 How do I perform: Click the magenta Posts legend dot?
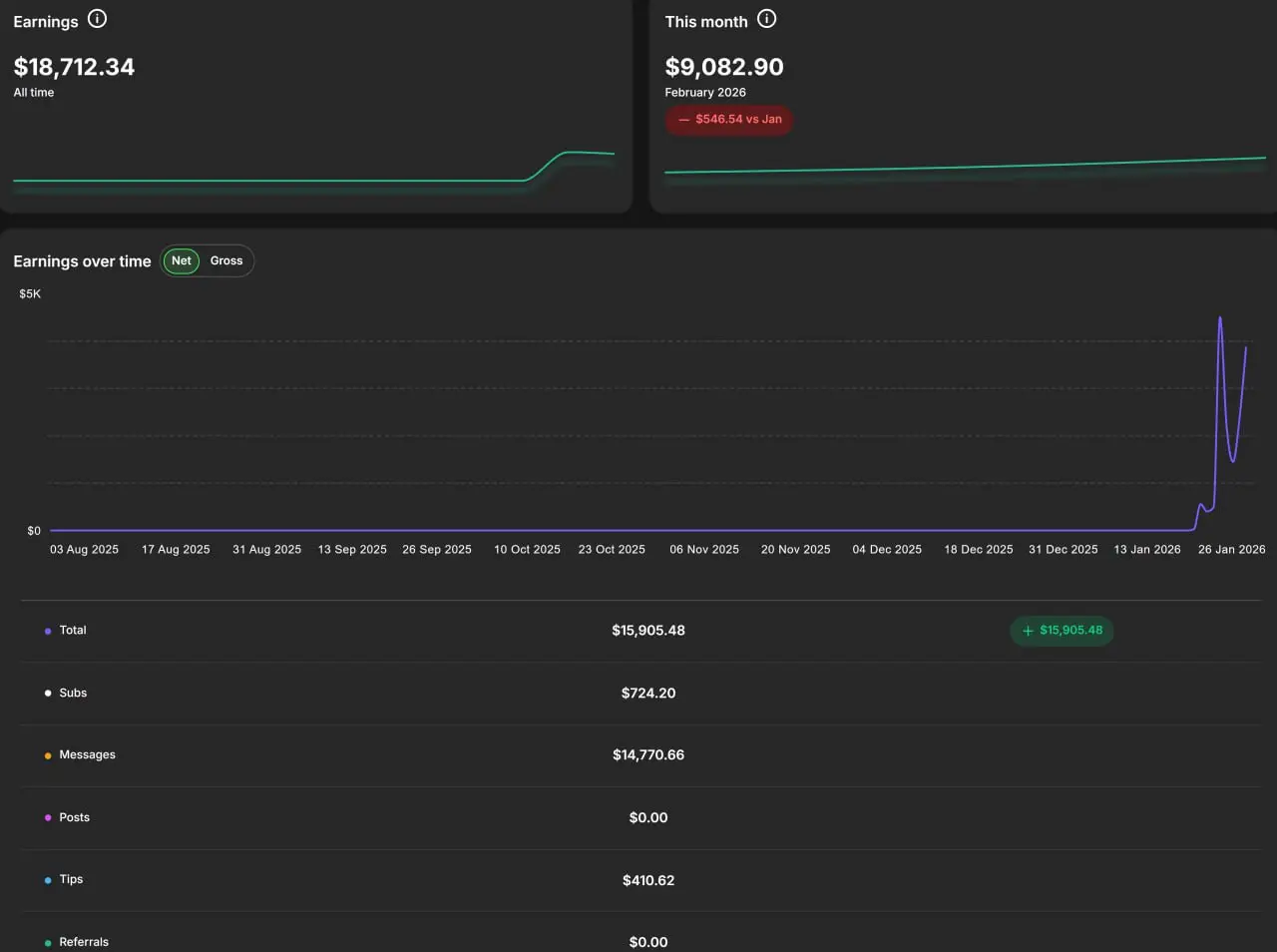point(48,817)
